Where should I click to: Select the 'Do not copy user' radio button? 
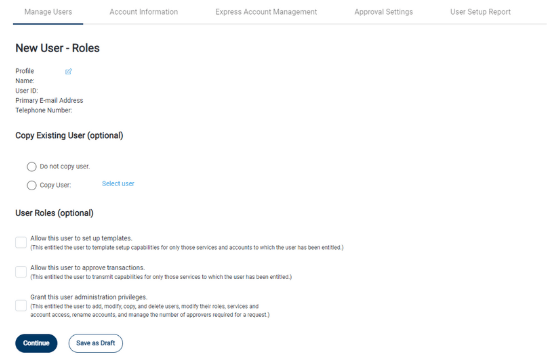(x=32, y=166)
